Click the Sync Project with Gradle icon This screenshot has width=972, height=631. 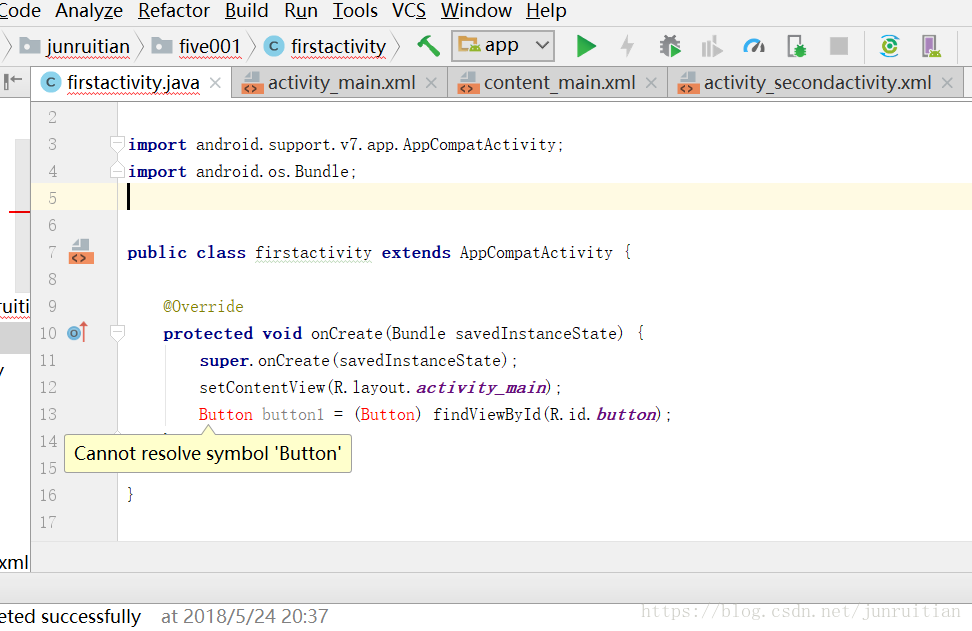(x=890, y=46)
